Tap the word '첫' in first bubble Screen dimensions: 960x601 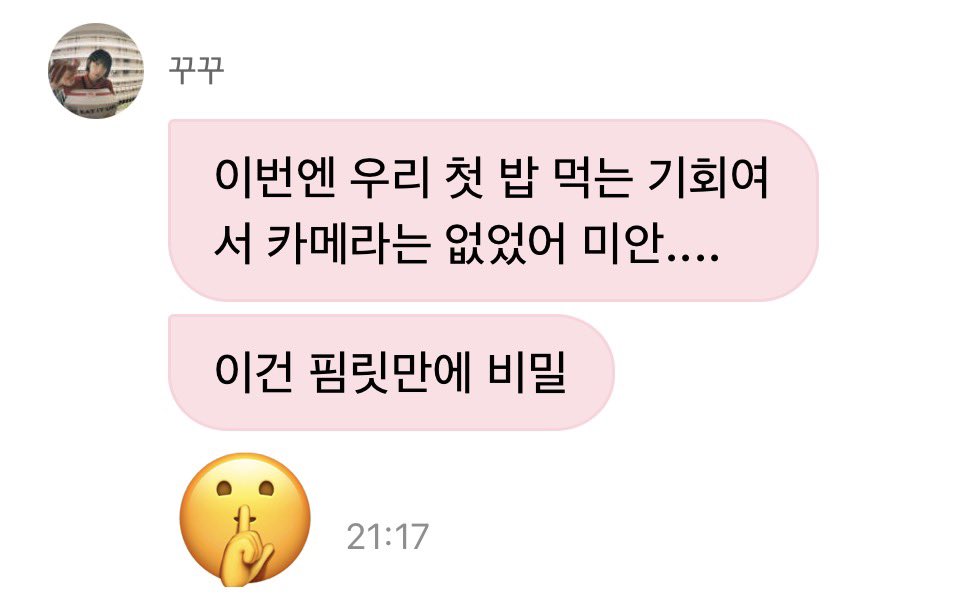tap(465, 177)
